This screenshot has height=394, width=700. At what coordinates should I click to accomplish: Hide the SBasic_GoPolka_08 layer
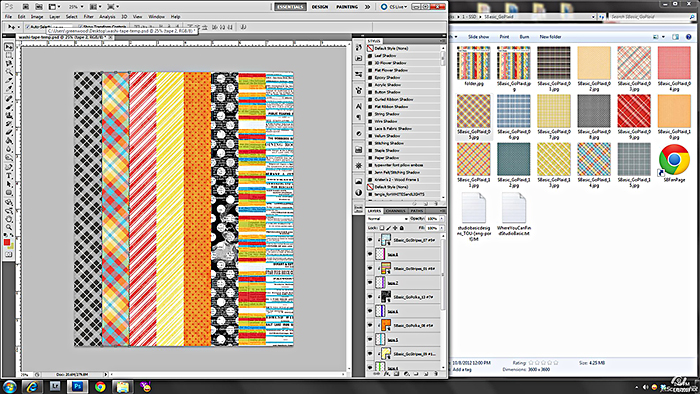pos(370,325)
